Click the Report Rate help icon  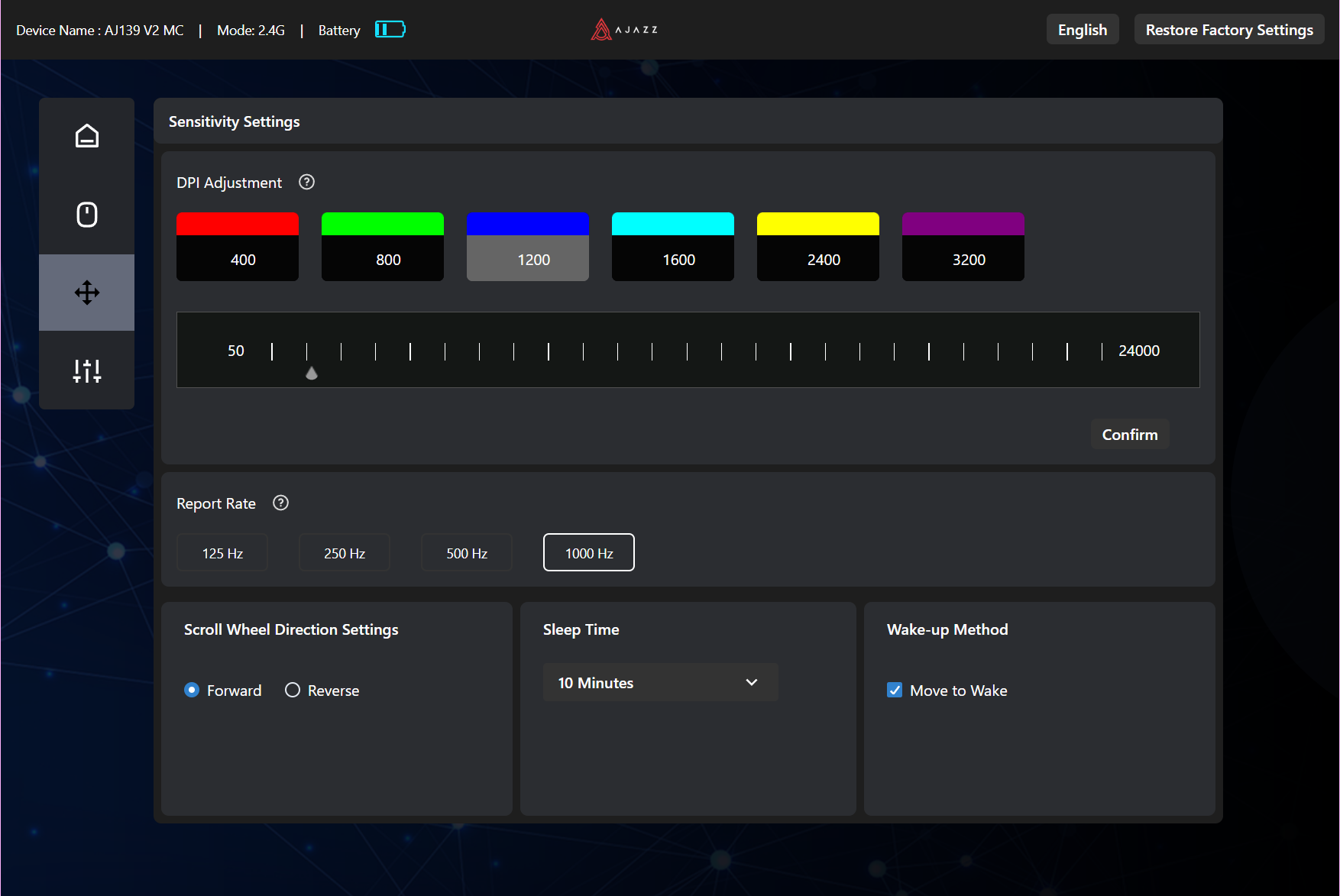click(x=280, y=503)
